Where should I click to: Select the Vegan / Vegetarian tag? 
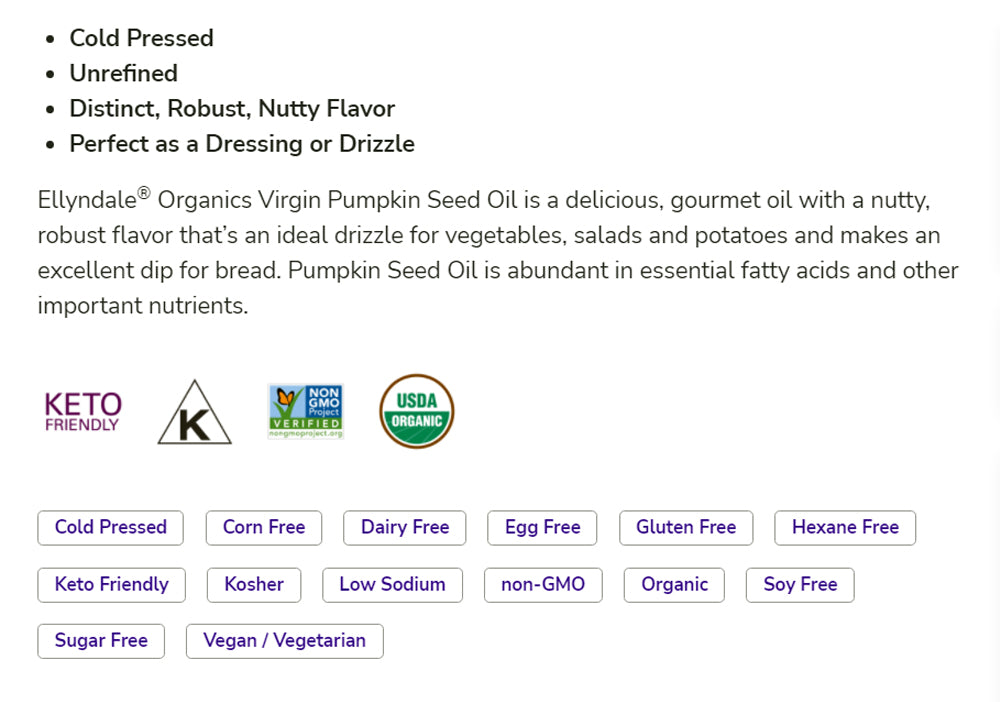[284, 641]
